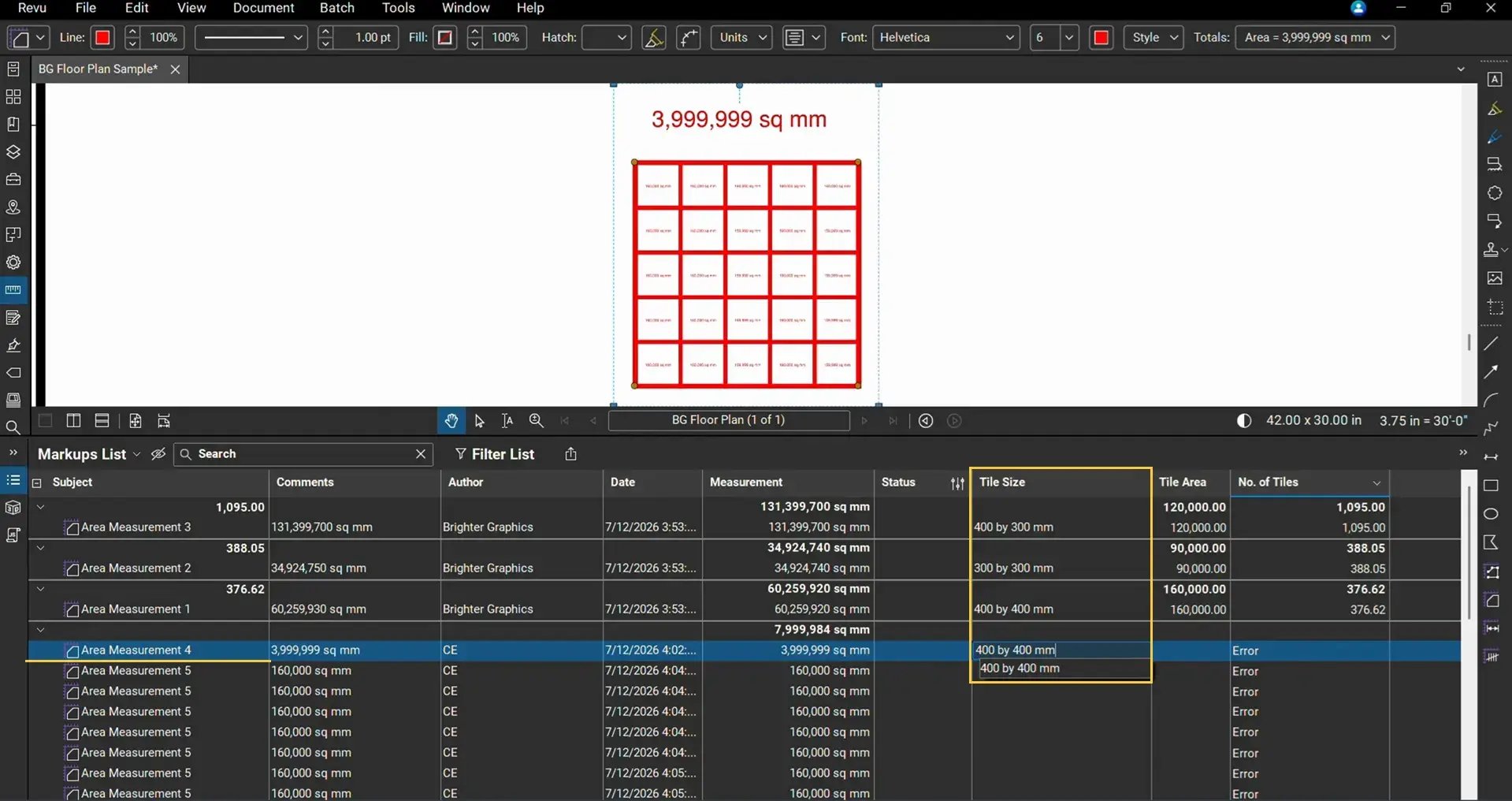This screenshot has height=801, width=1512.
Task: Open the font size dropdown
Action: 1068,38
